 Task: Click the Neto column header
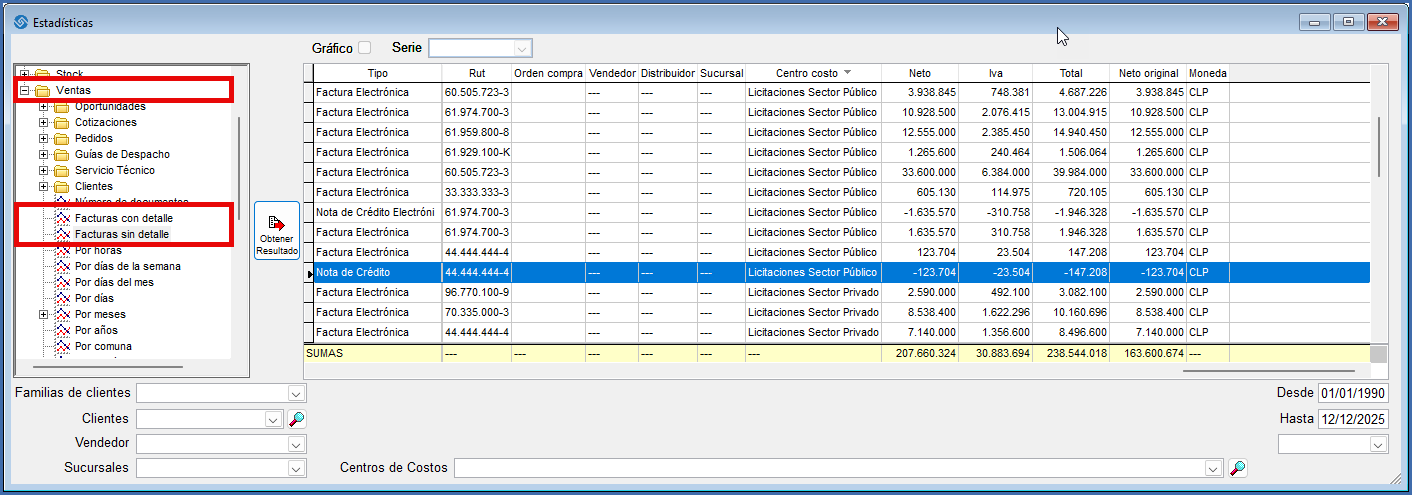tap(920, 73)
